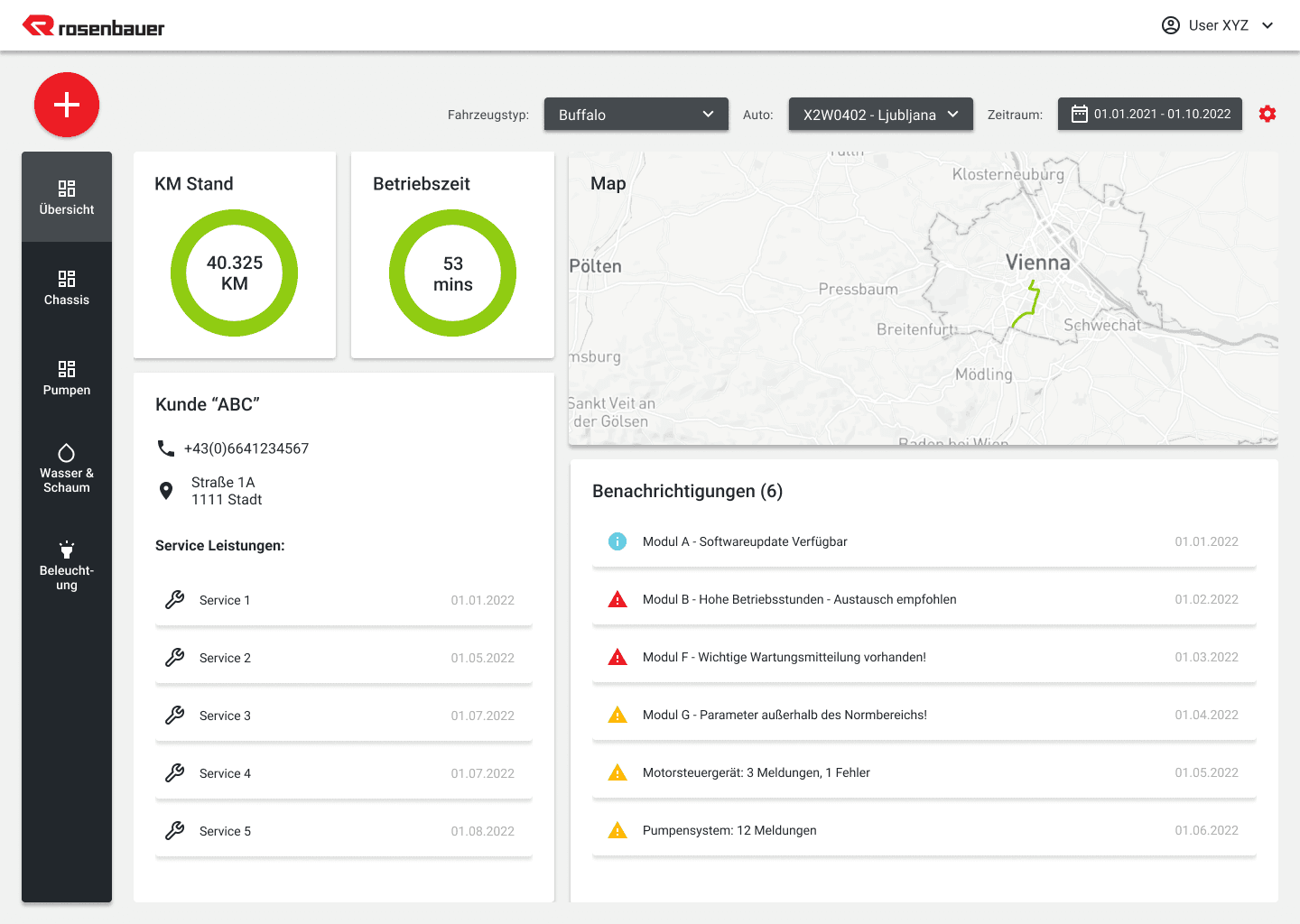1300x924 pixels.
Task: Click the wrench icon for Service 5
Action: pos(175,831)
